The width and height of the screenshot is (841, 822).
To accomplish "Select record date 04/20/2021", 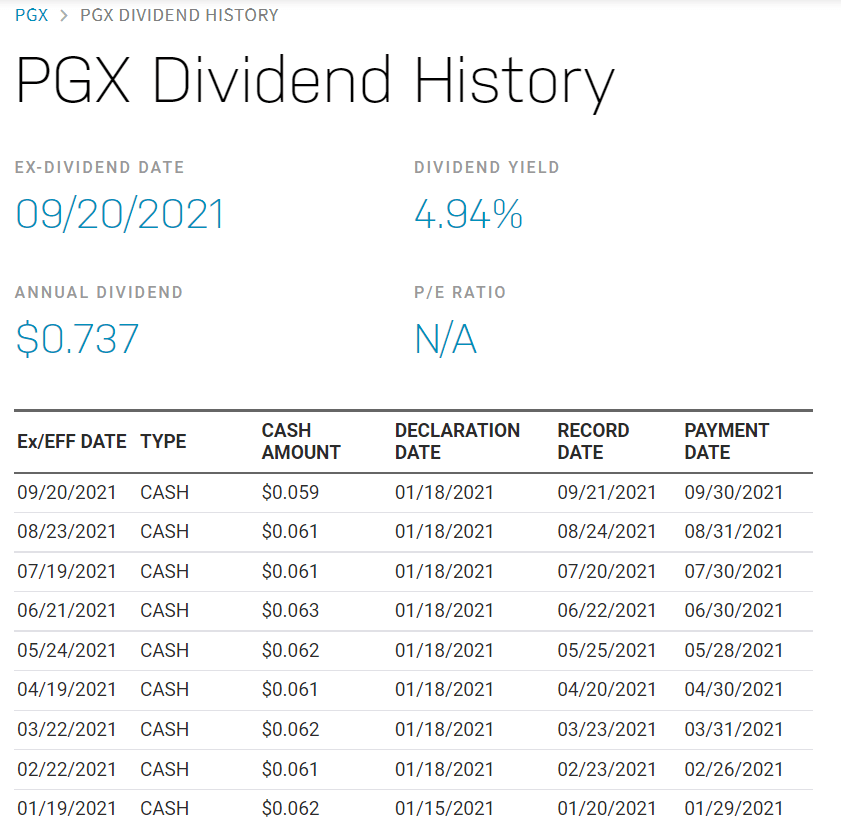I will [x=607, y=689].
